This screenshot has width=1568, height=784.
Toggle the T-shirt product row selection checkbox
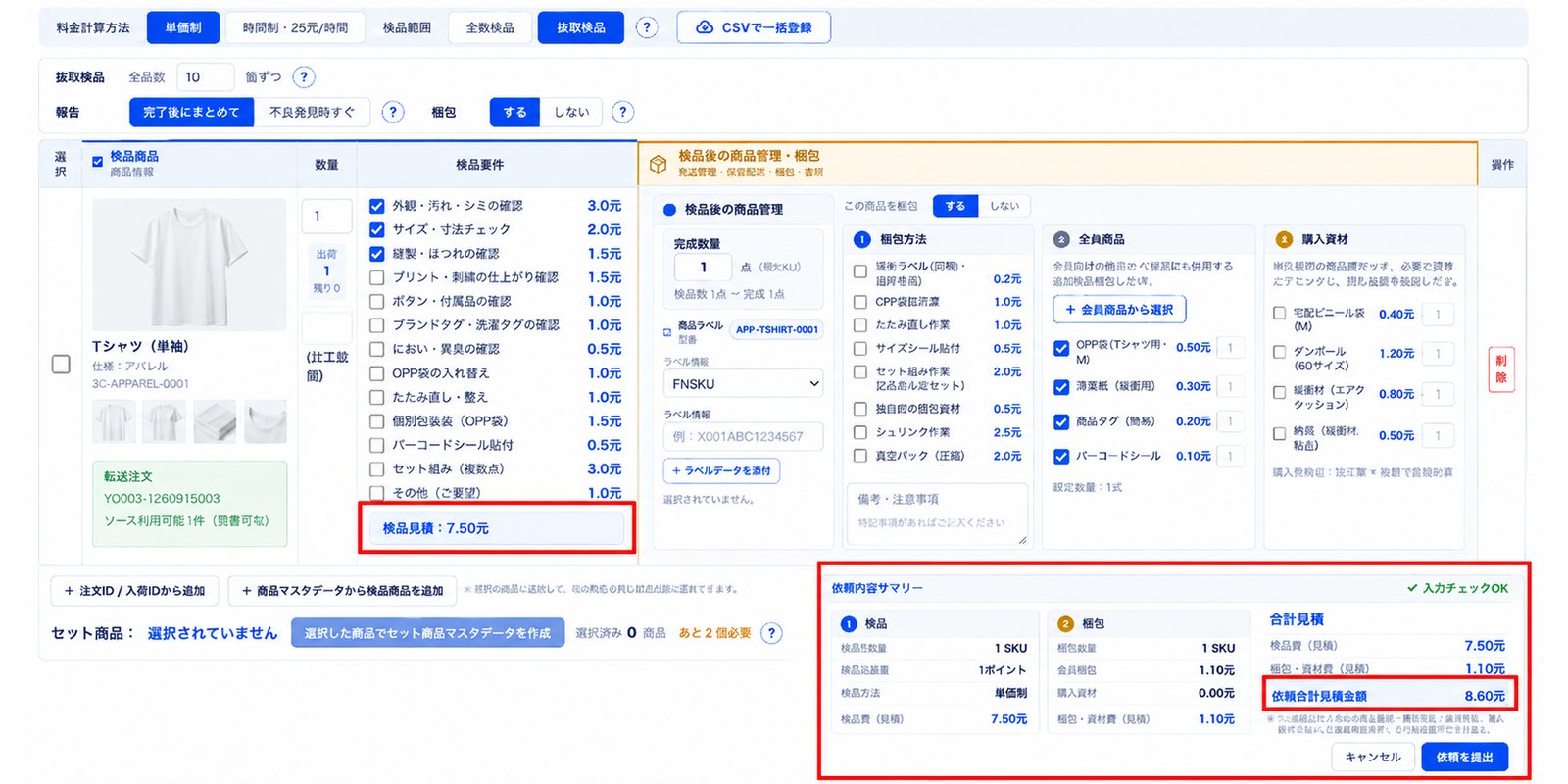pyautogui.click(x=61, y=365)
